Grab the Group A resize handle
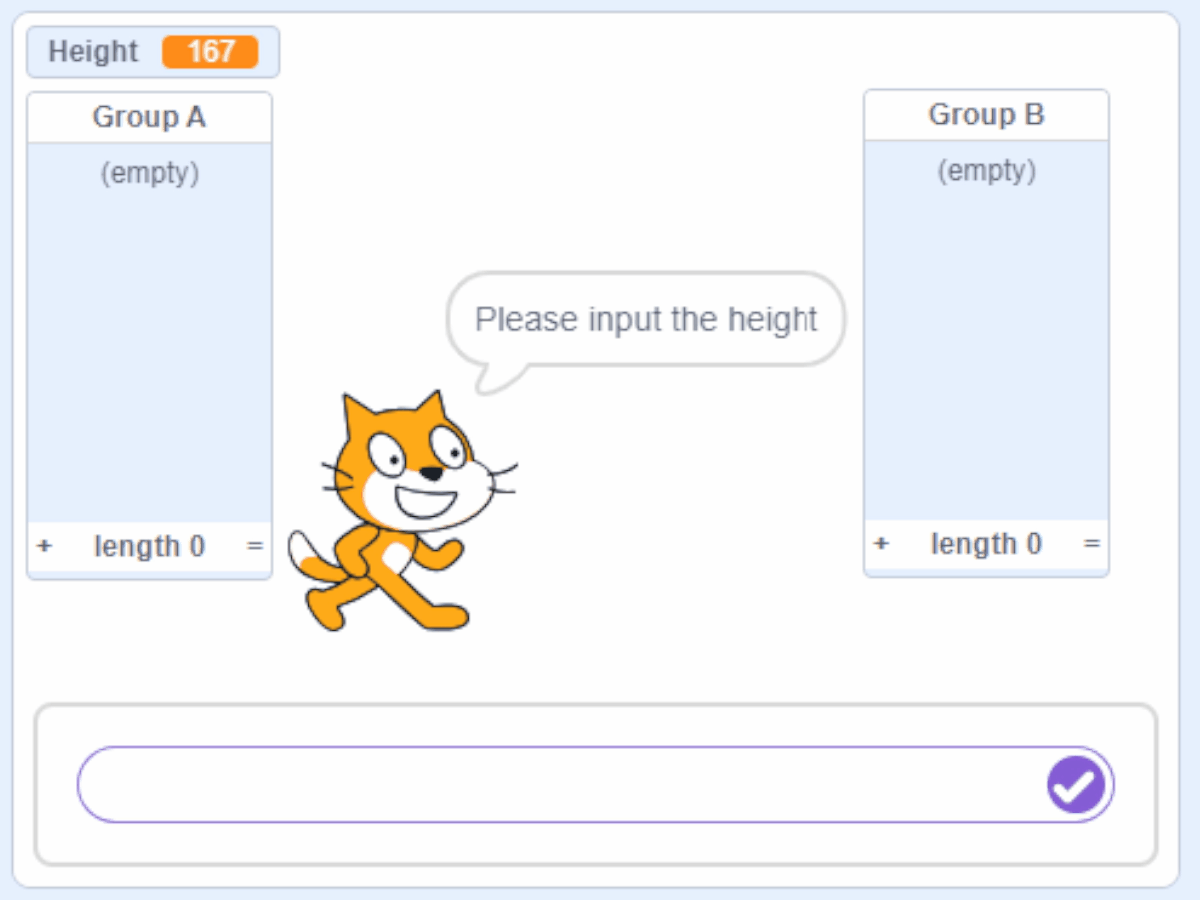This screenshot has width=1200, height=900. (x=256, y=546)
